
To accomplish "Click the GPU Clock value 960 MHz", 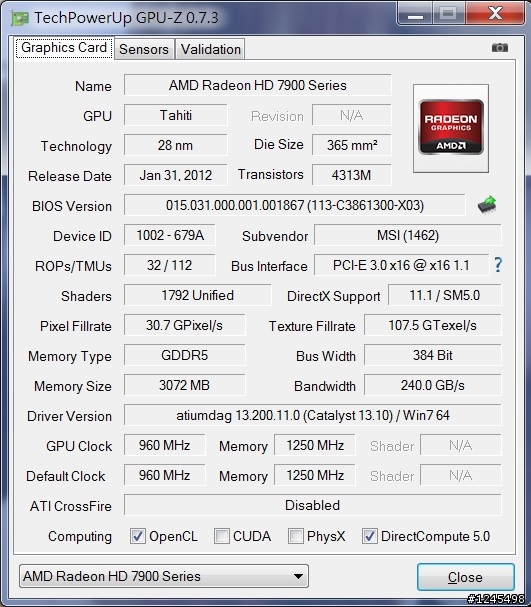I will pos(164,445).
